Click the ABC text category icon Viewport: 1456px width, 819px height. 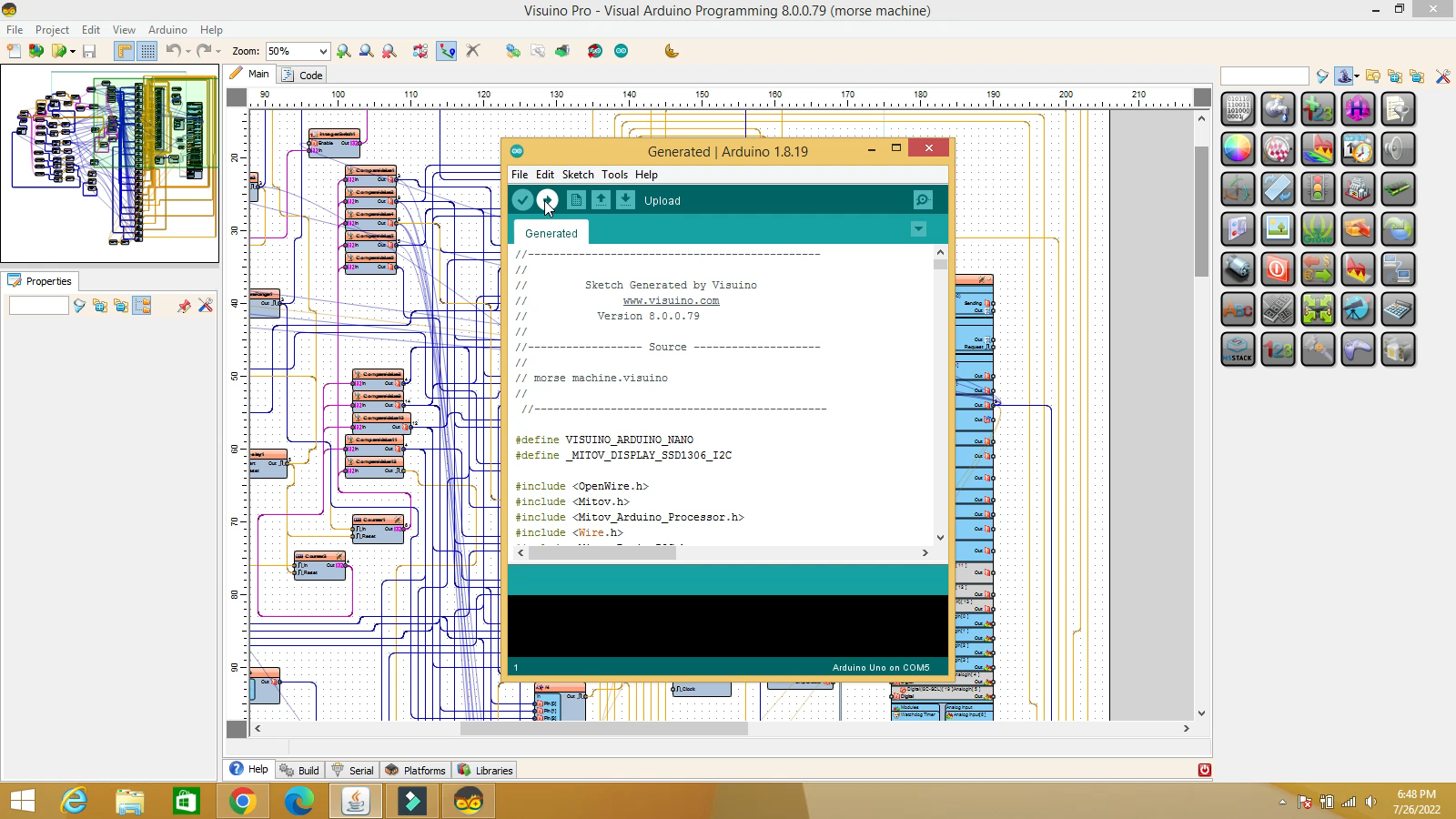[x=1238, y=309]
